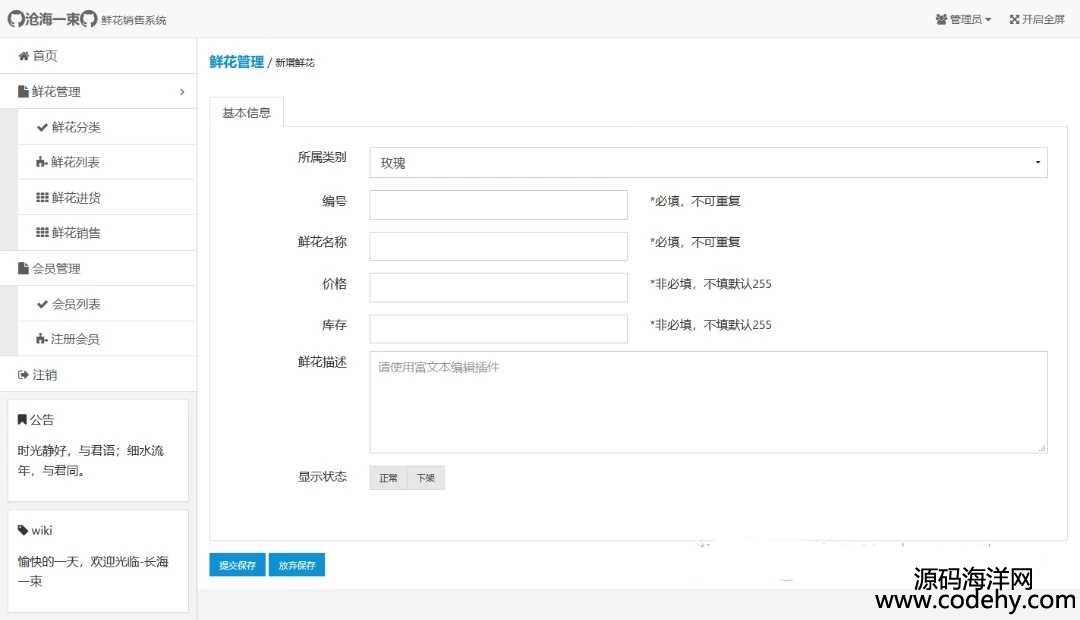
Task: Click the fullscreen icon for 开启全屏
Action: click(x=1014, y=19)
